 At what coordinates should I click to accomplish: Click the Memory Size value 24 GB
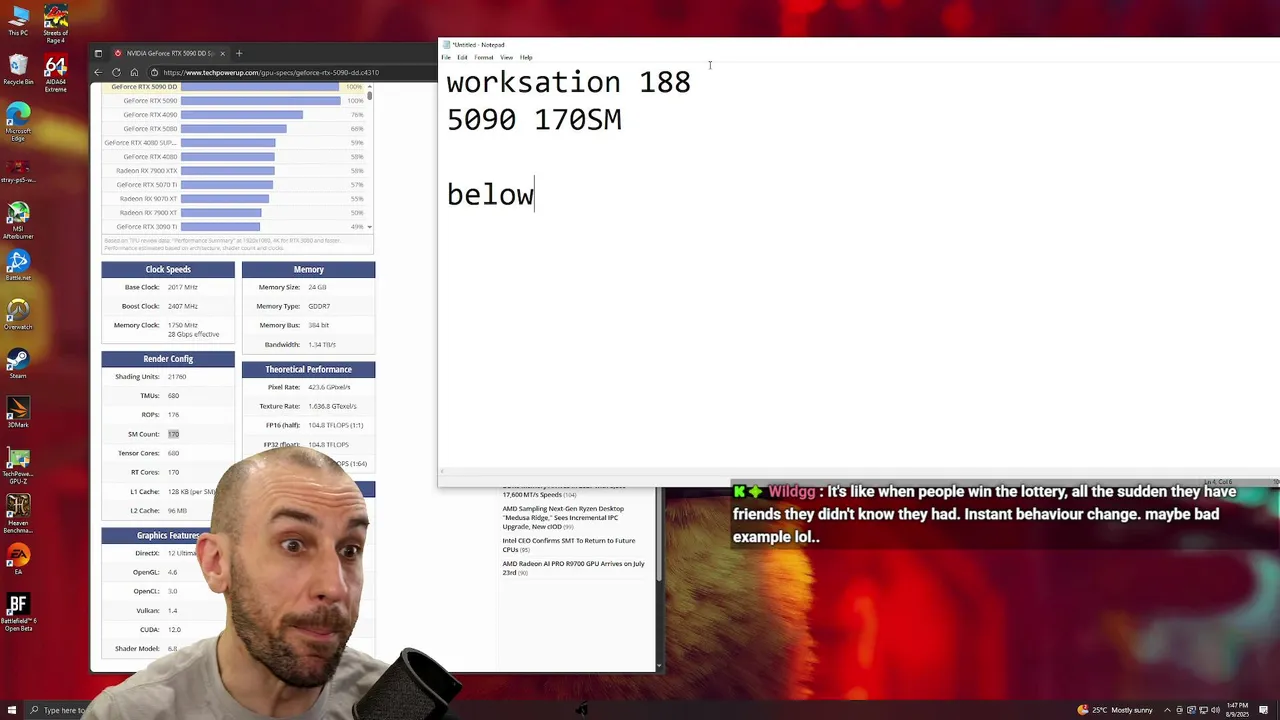click(x=317, y=287)
